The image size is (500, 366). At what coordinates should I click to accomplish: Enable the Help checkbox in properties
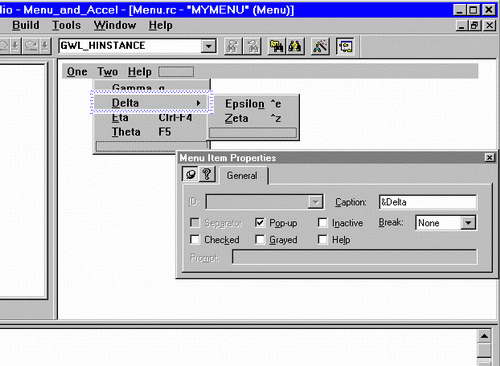(322, 239)
